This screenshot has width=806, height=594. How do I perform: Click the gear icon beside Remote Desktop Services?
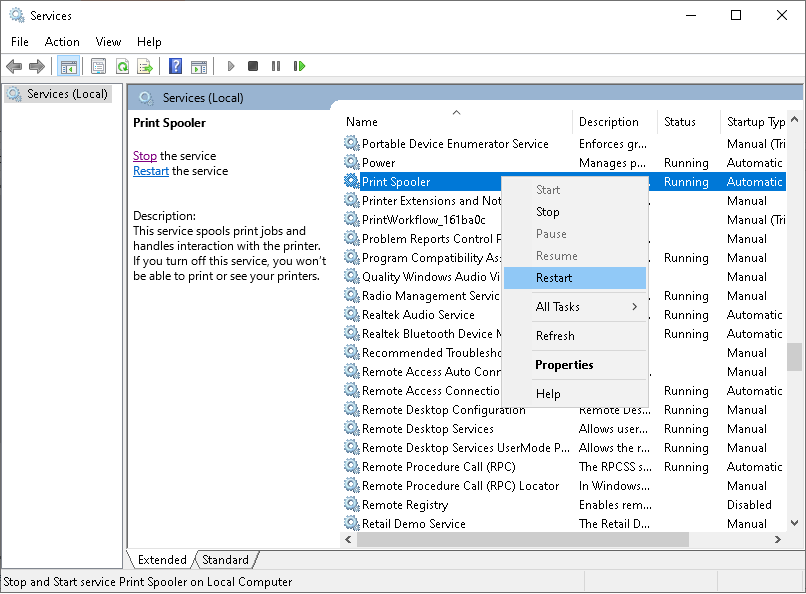click(352, 429)
